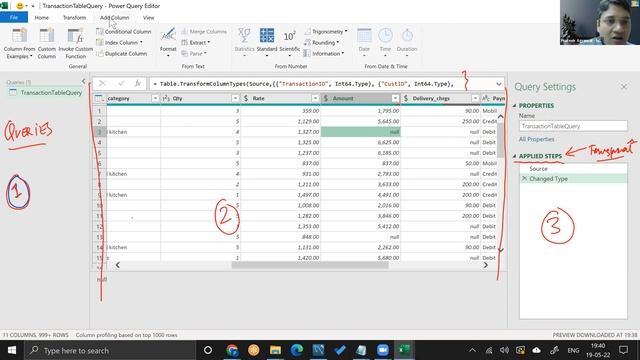The width and height of the screenshot is (640, 360).
Task: Click the scroll left arrow
Action: click(x=118, y=265)
